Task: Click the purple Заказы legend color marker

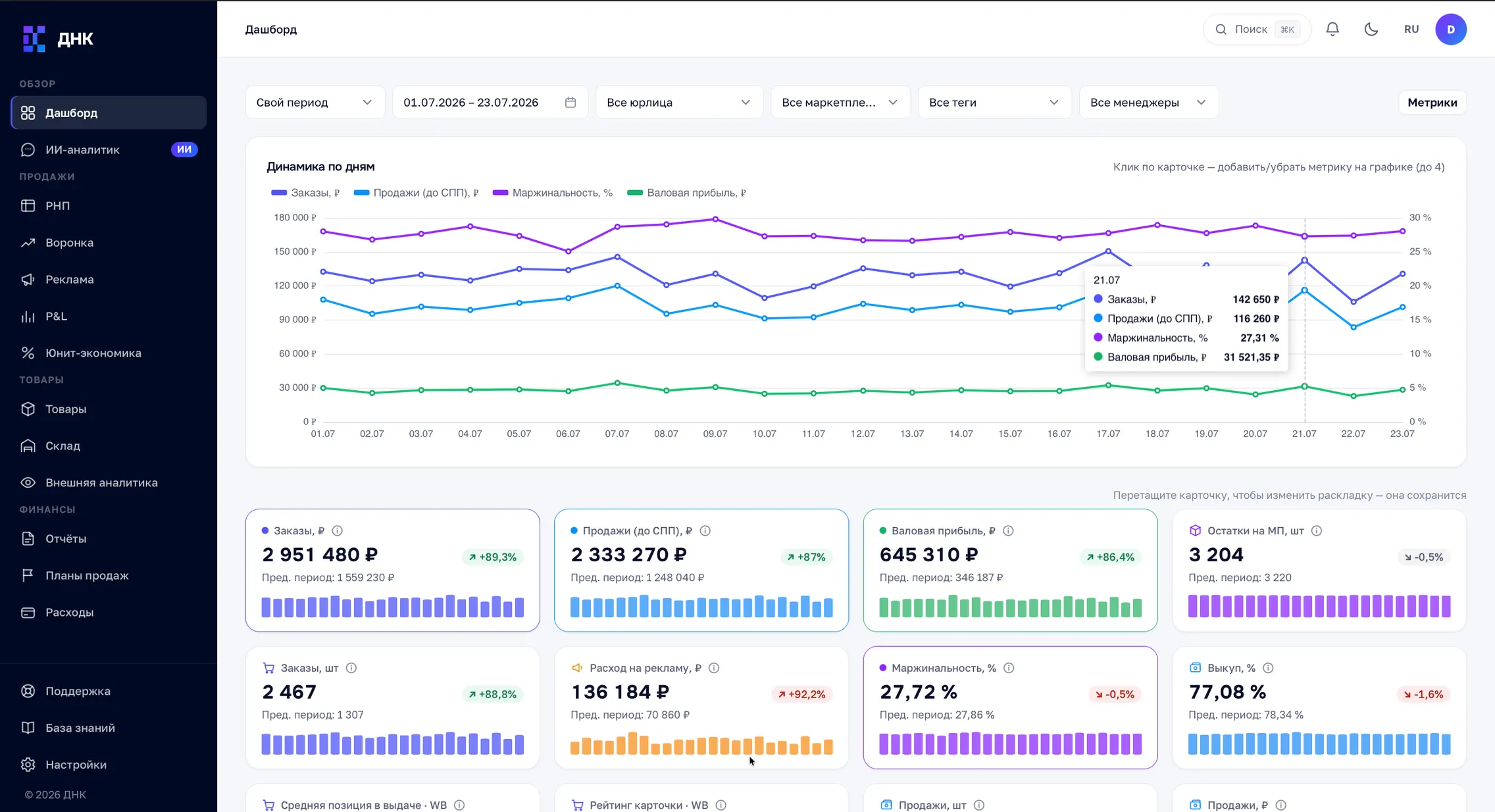Action: point(279,193)
